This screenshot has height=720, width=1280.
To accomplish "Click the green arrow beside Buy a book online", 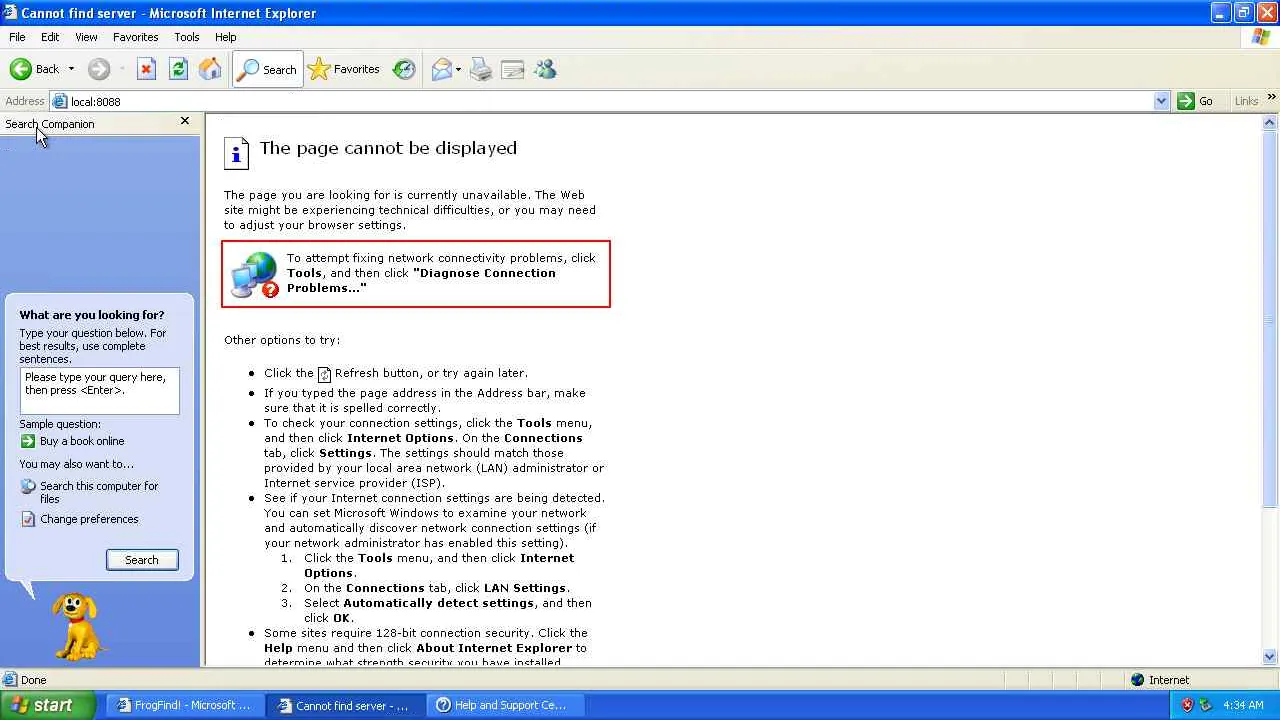I will point(28,441).
